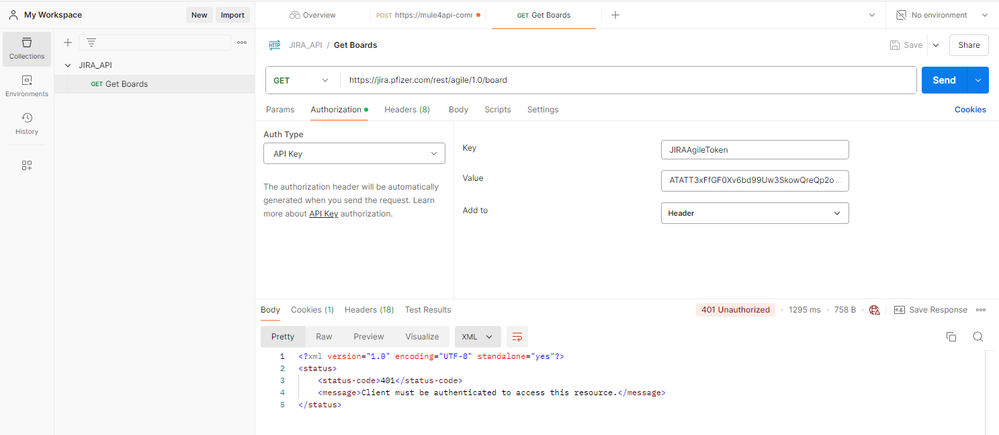The image size is (999, 435).
Task: Click the Share button
Action: click(969, 45)
